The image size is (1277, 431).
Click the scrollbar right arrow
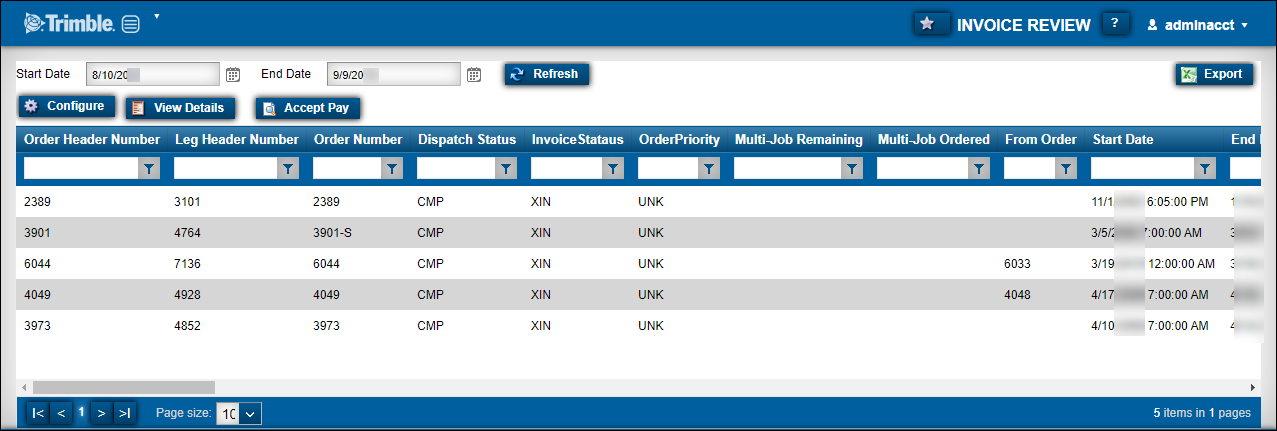(1252, 387)
